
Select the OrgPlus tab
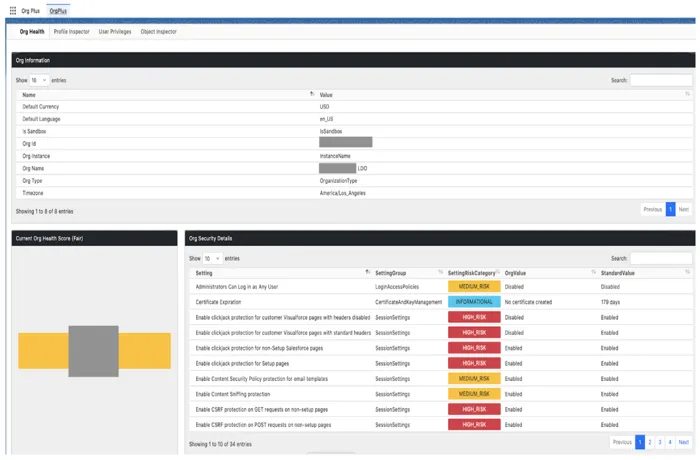coord(58,11)
